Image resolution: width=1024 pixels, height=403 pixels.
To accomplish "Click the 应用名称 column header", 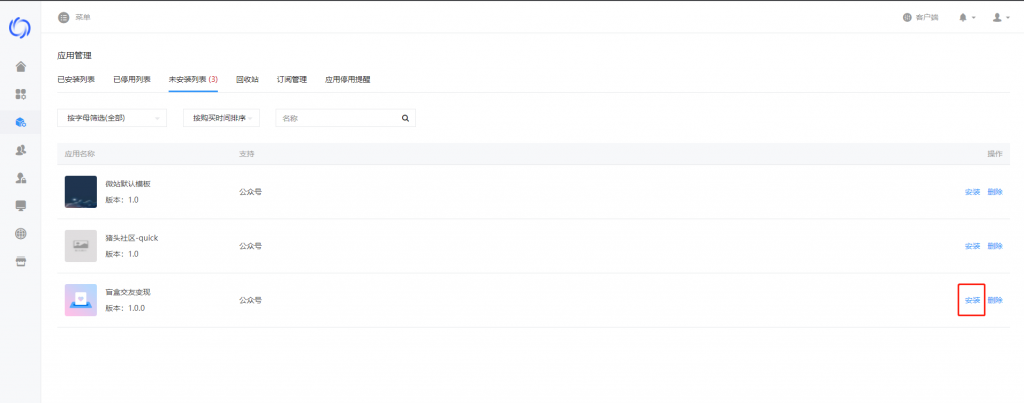I will [80, 154].
